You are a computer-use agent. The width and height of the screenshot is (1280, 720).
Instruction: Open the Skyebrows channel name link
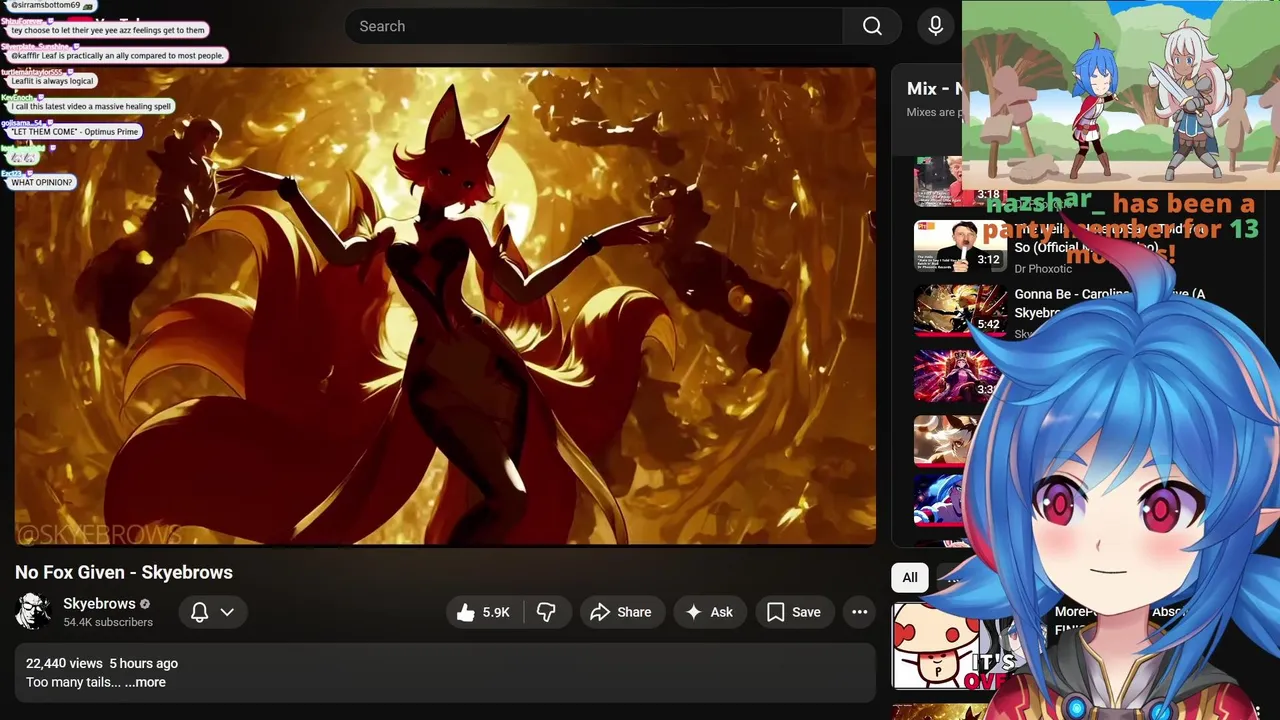click(99, 604)
